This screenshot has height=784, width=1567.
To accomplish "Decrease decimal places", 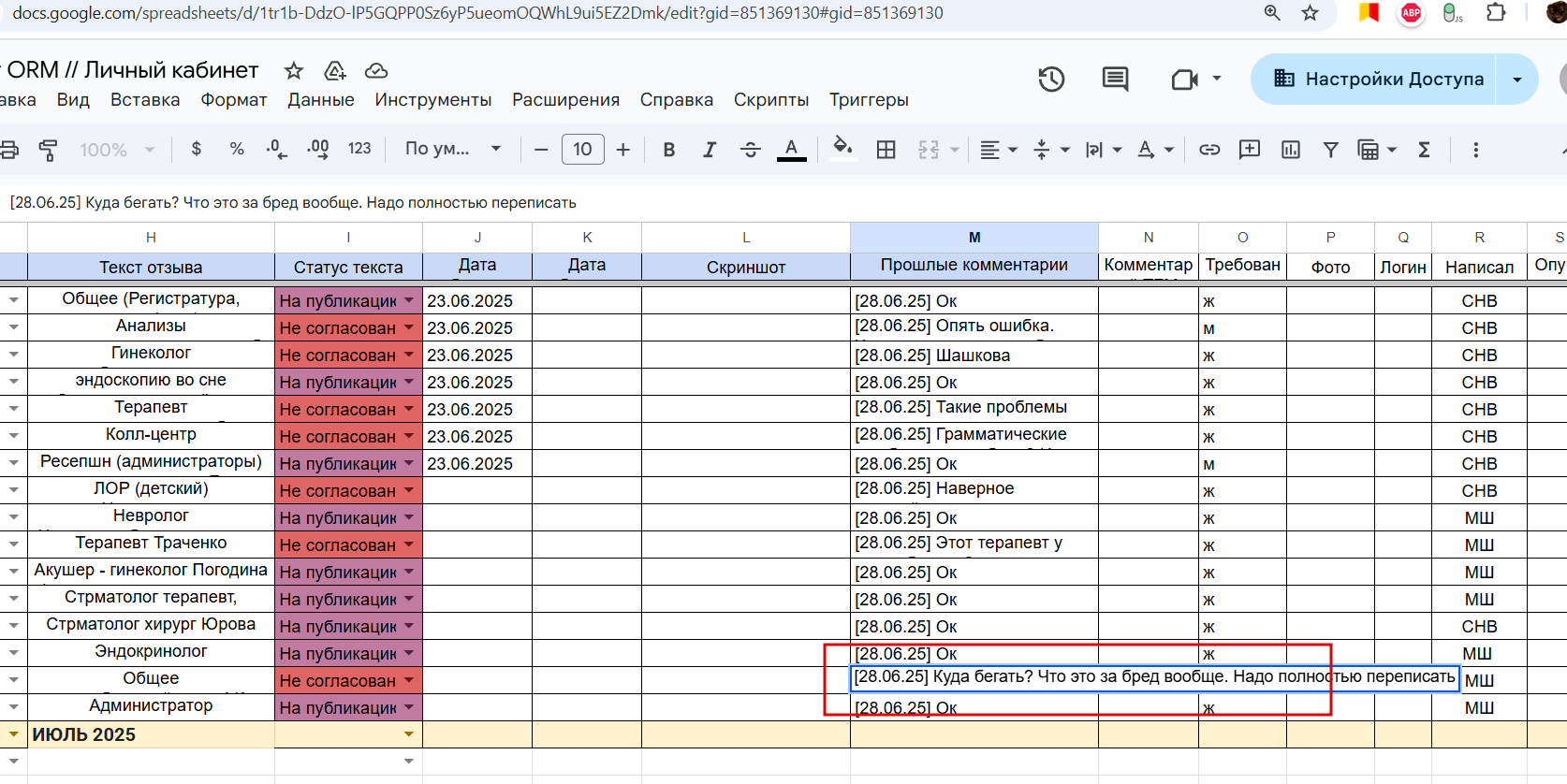I will [277, 149].
